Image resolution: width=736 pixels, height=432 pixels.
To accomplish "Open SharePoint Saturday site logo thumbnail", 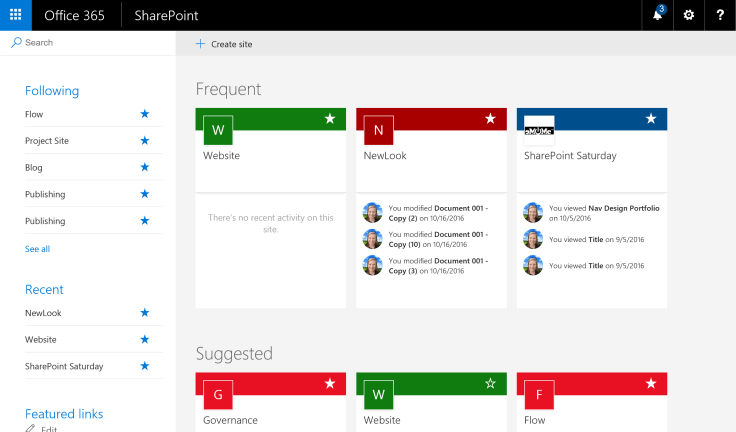I will tap(539, 124).
